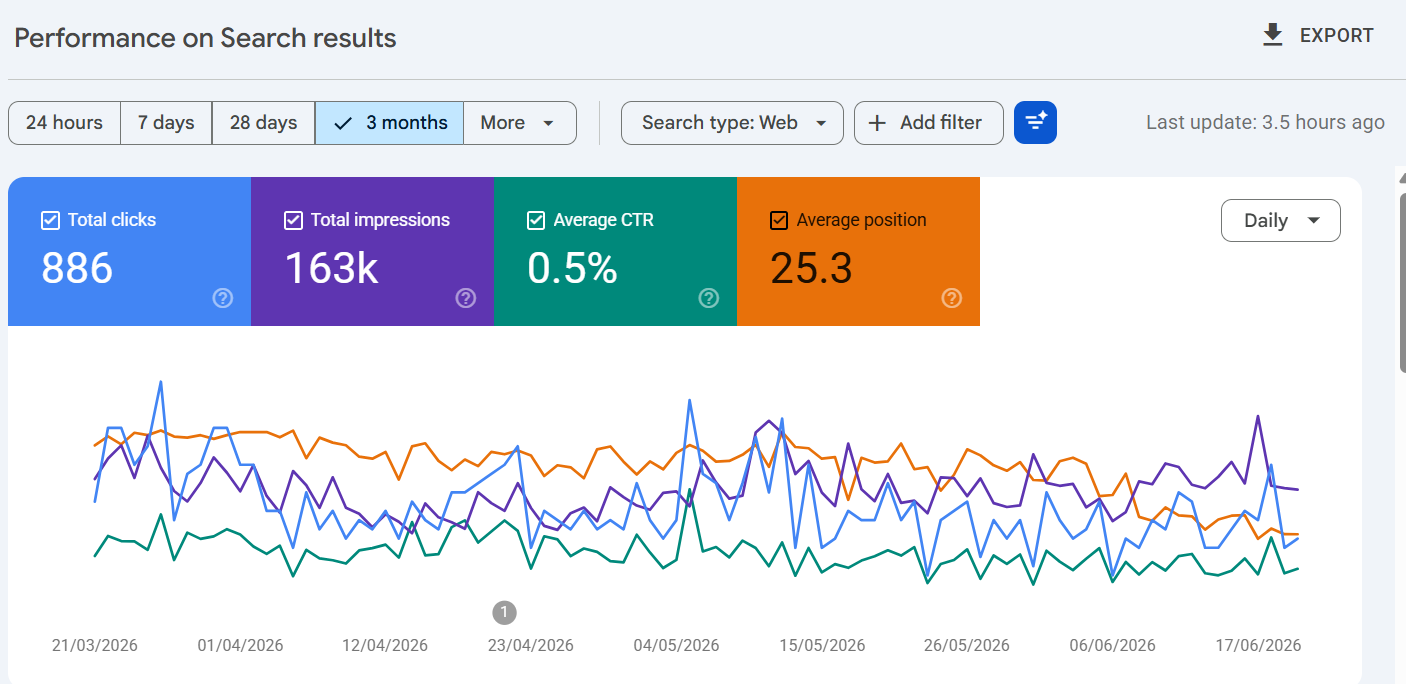
Task: Open the Daily granularity dropdown
Action: (1281, 221)
